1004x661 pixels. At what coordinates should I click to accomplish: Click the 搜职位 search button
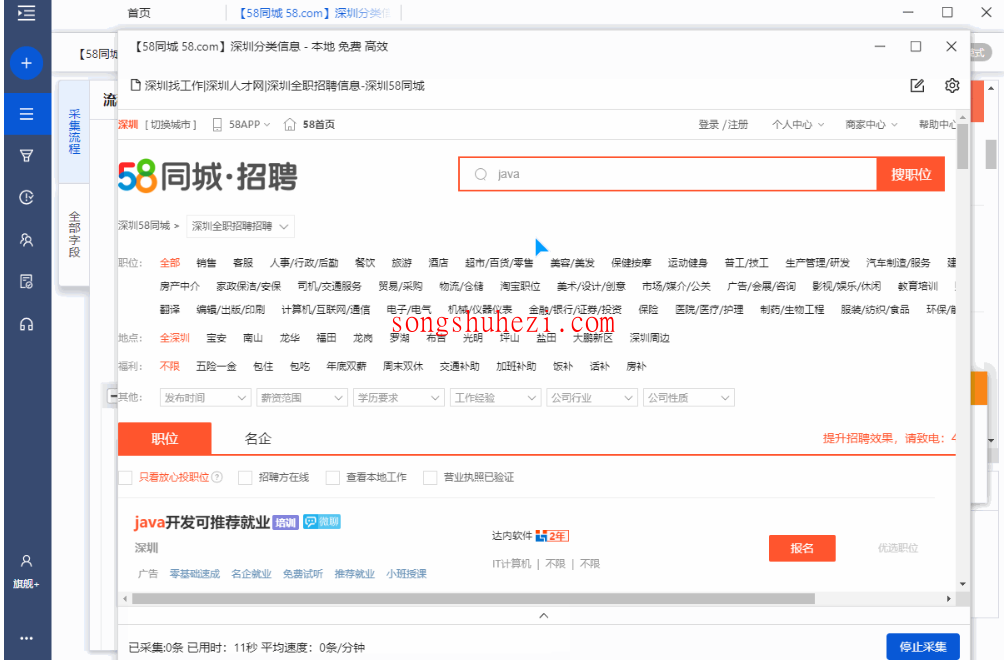coord(911,174)
